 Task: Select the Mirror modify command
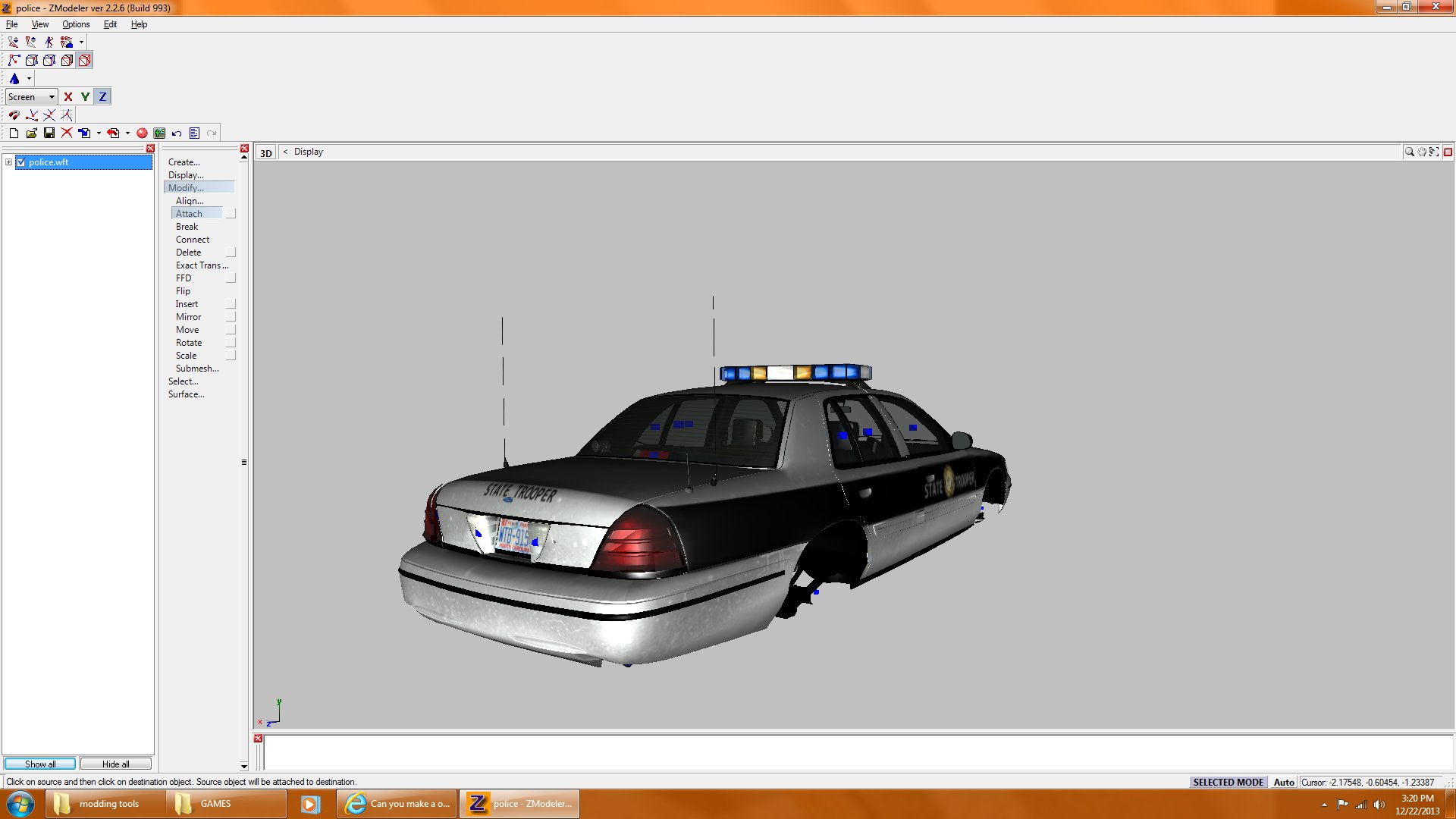[x=188, y=317]
